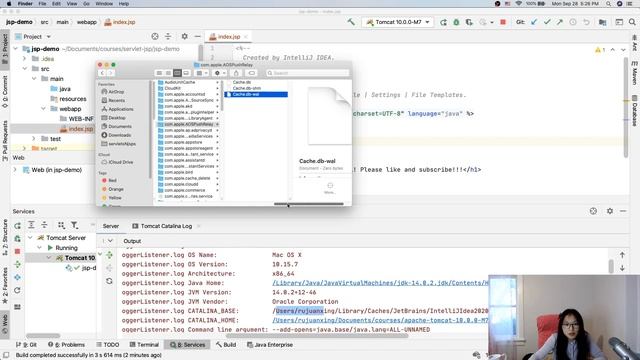Collapse the jsp-demo project root node
This screenshot has height=360, width=640.
[16, 49]
